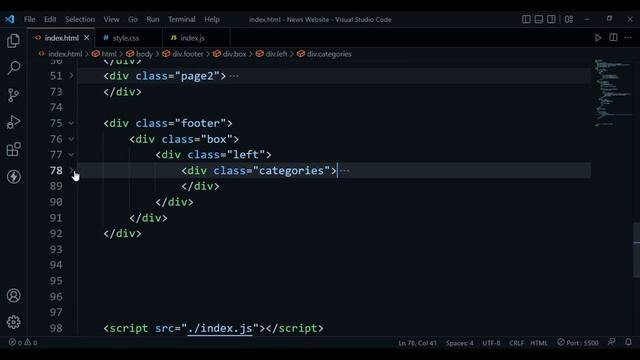This screenshot has width=640, height=360.
Task: Open the Run menu
Action: (x=153, y=19)
